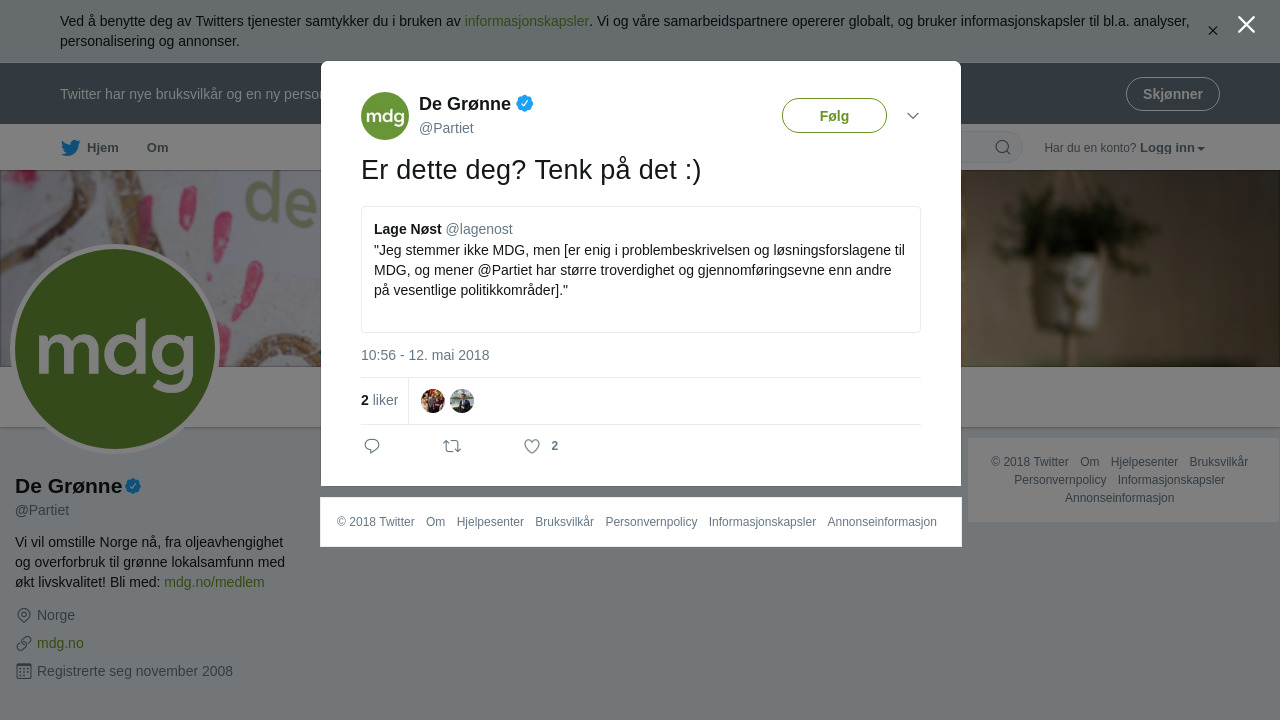Image resolution: width=1280 pixels, height=720 pixels.
Task: Click the Twitter bird Hjem icon
Action: pos(70,148)
